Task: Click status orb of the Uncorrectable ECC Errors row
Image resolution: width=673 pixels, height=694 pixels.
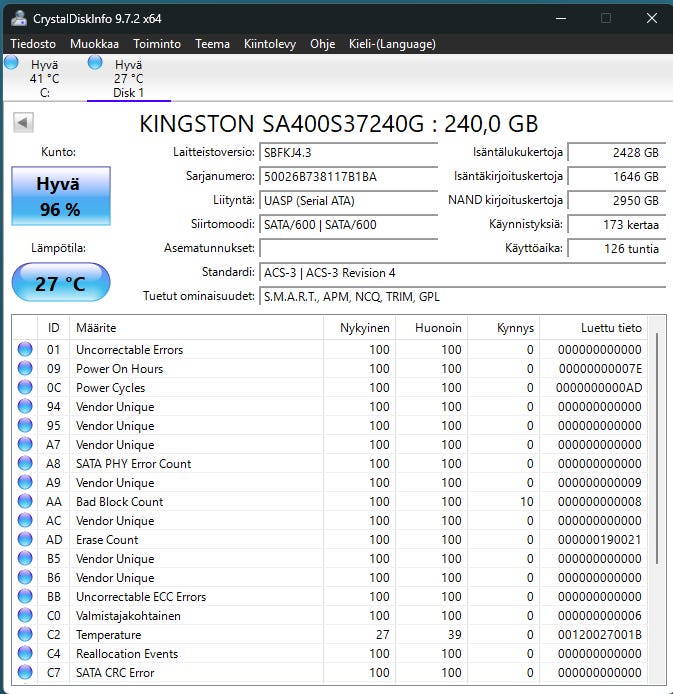Action: 25,596
